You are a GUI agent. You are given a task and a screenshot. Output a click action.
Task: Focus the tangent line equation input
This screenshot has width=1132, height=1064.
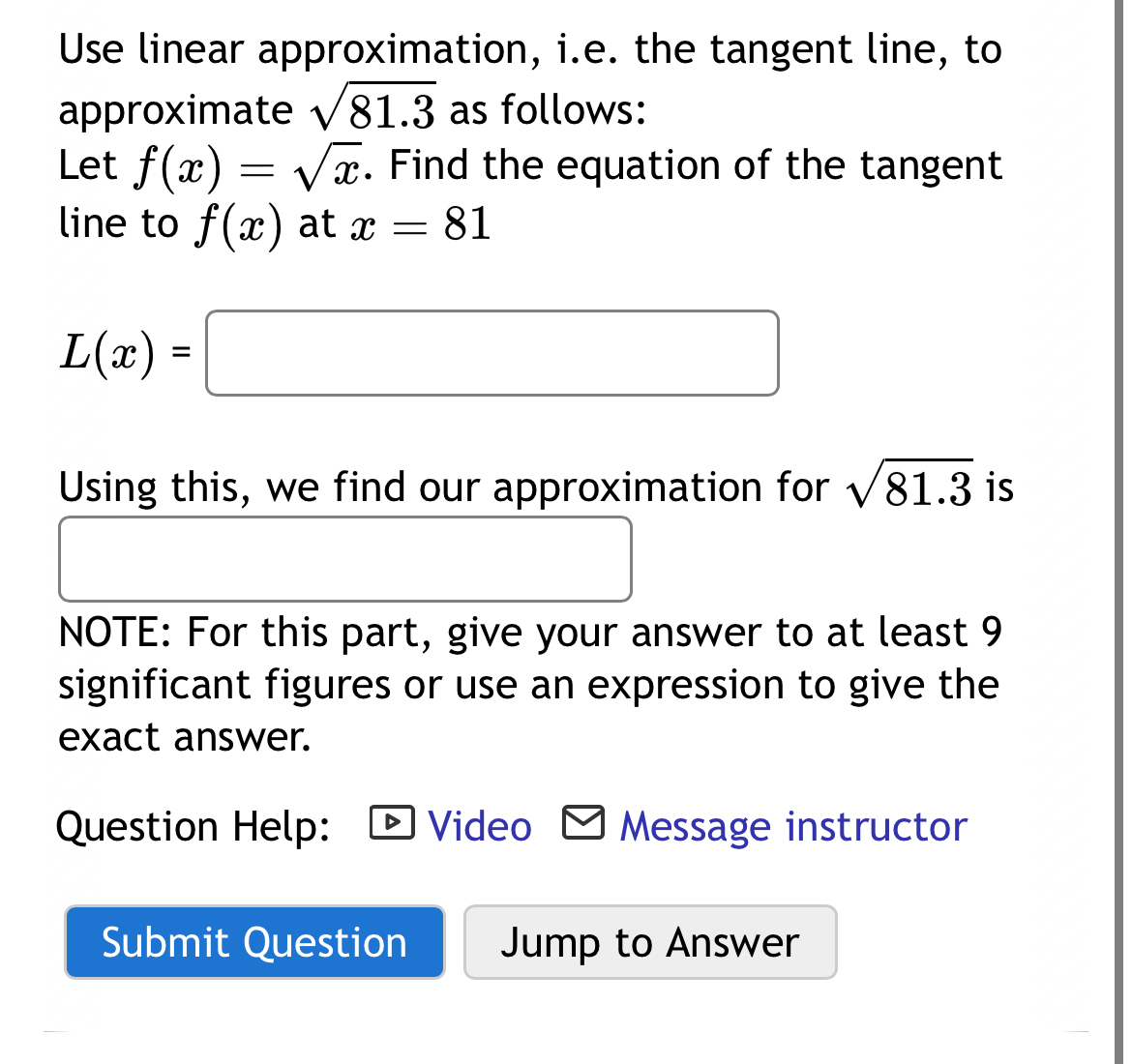coord(492,353)
